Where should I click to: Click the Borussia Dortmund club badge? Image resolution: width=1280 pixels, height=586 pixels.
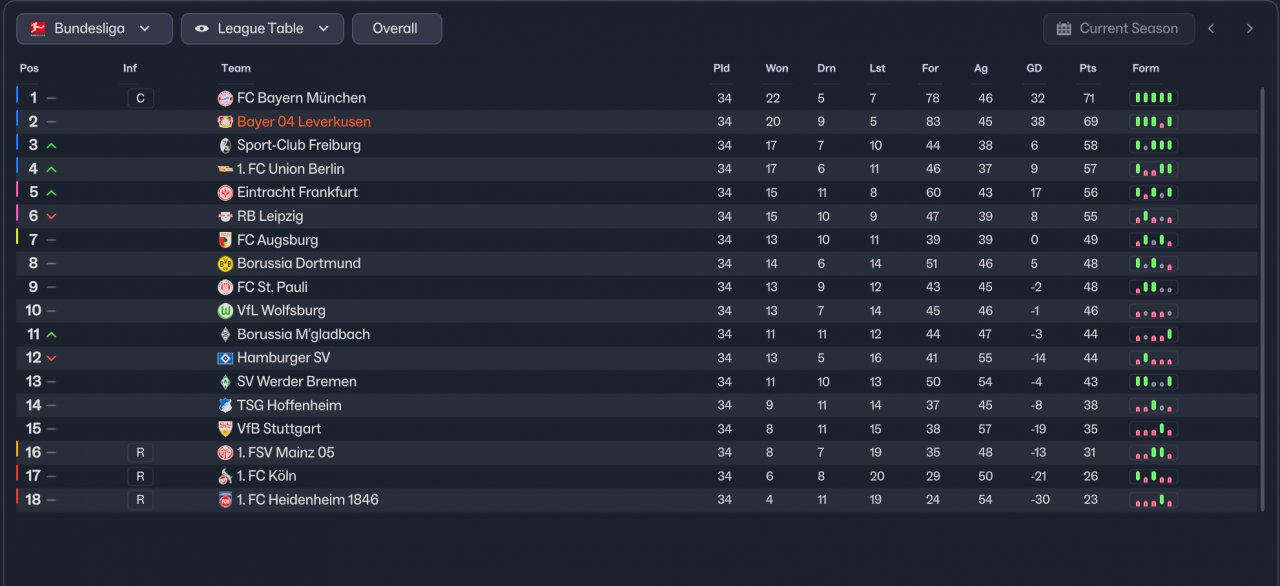(x=225, y=264)
